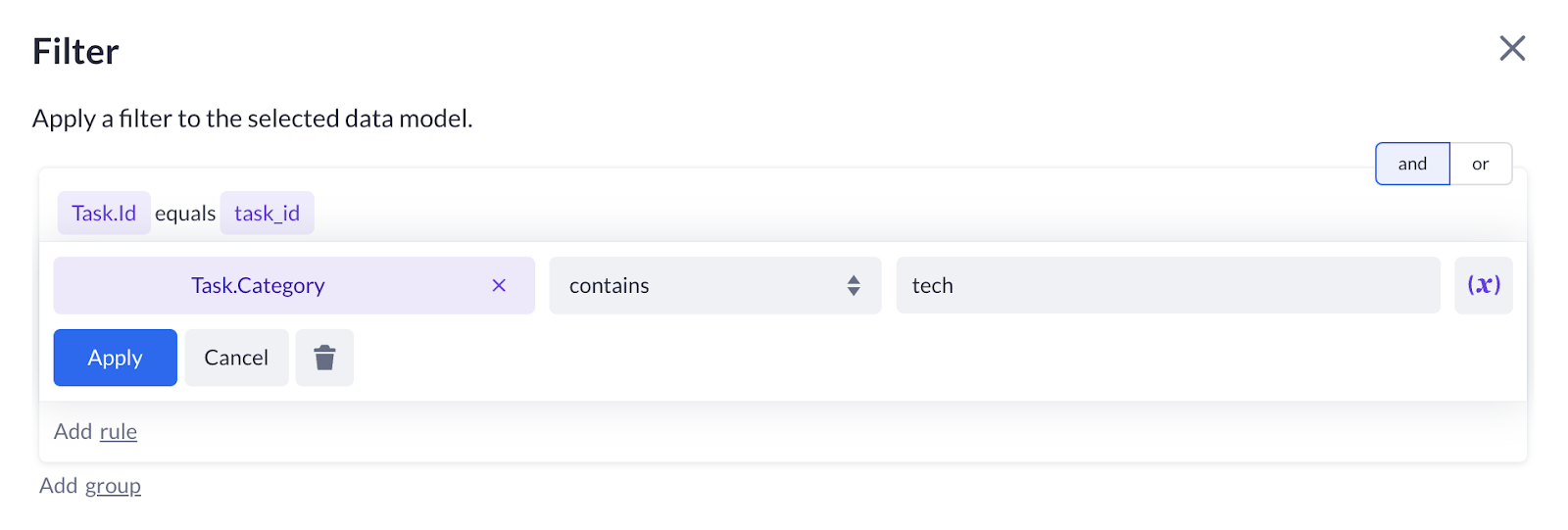
Task: Clear the Task.Category field selection
Action: (x=499, y=285)
